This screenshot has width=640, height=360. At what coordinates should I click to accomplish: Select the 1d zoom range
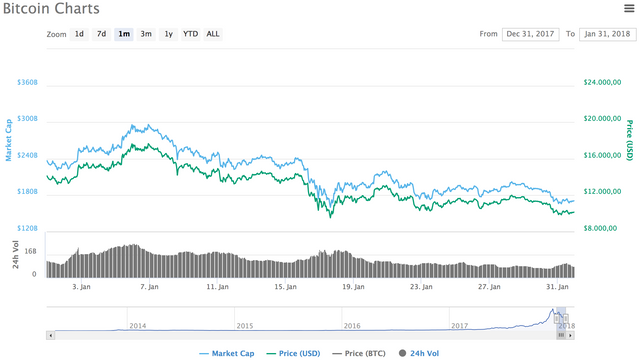pyautogui.click(x=79, y=34)
